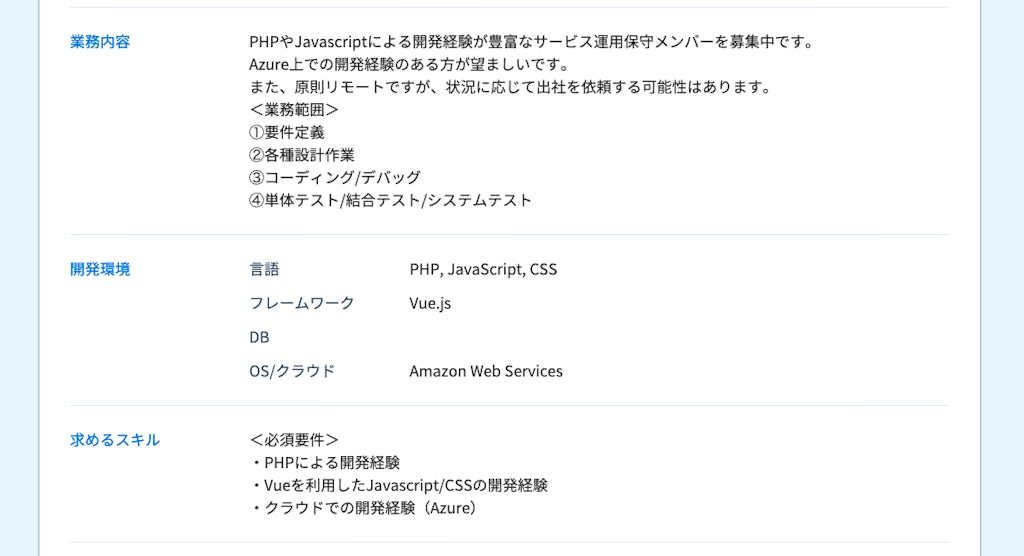Click the ③コーディング/デバッグ item
Image resolution: width=1024 pixels, height=556 pixels.
click(x=335, y=178)
